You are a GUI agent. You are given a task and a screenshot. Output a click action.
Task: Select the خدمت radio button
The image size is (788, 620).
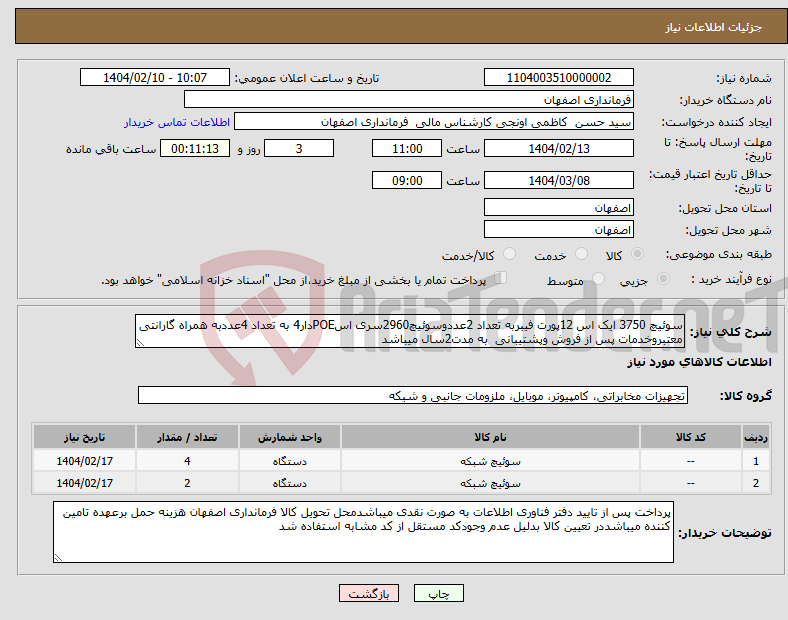point(581,254)
